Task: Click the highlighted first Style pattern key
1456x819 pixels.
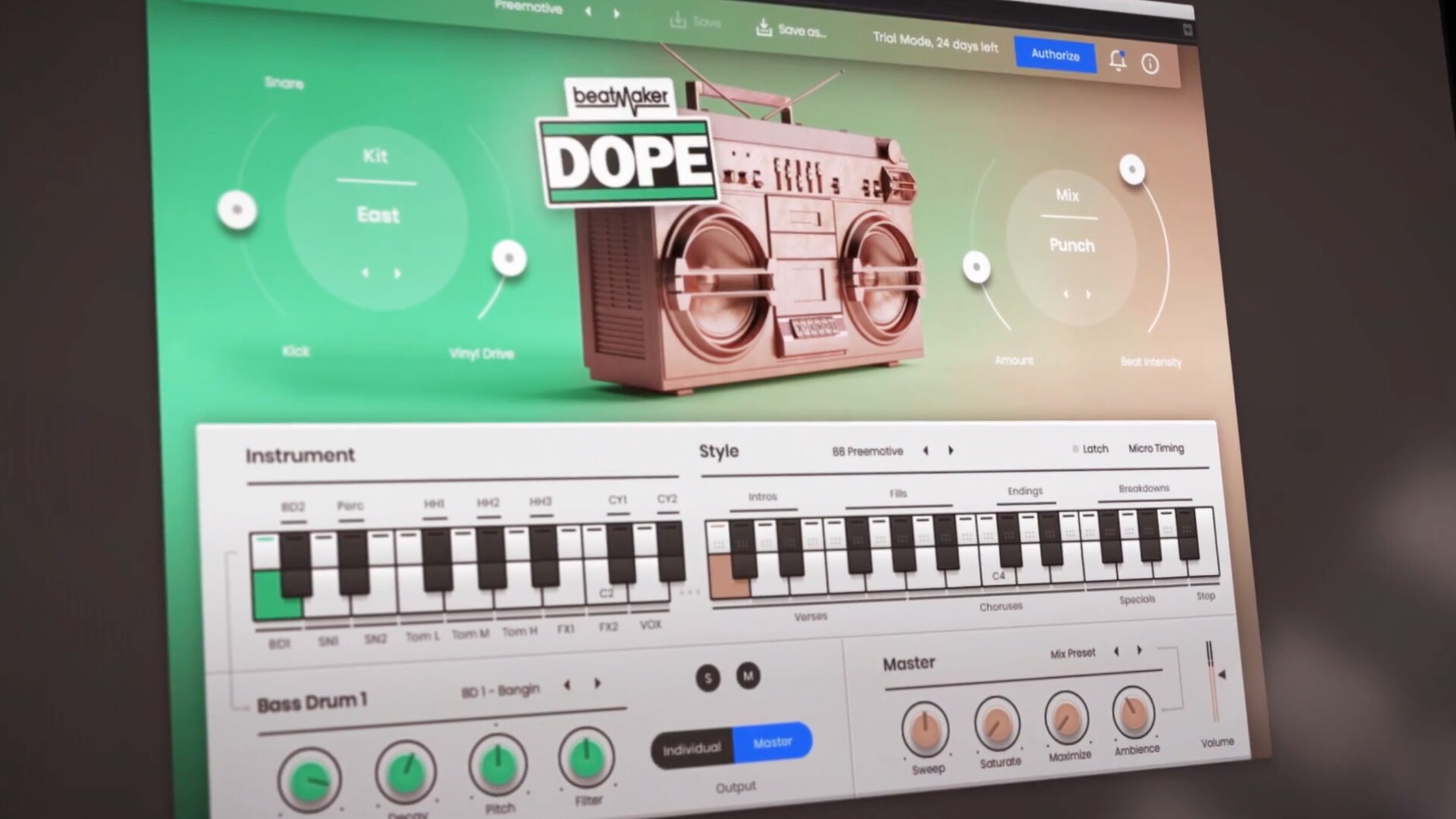Action: click(x=729, y=577)
